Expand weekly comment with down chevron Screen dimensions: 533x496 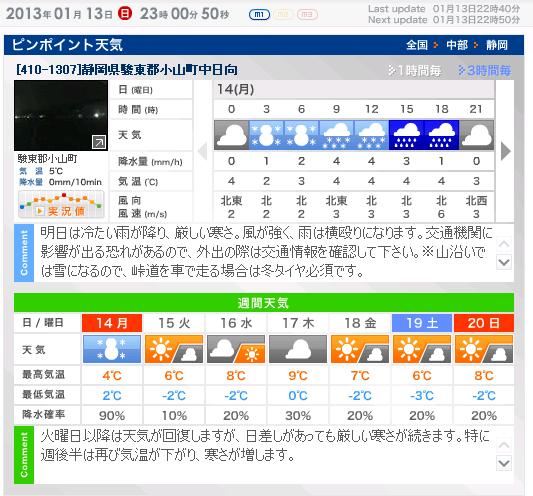point(504,463)
